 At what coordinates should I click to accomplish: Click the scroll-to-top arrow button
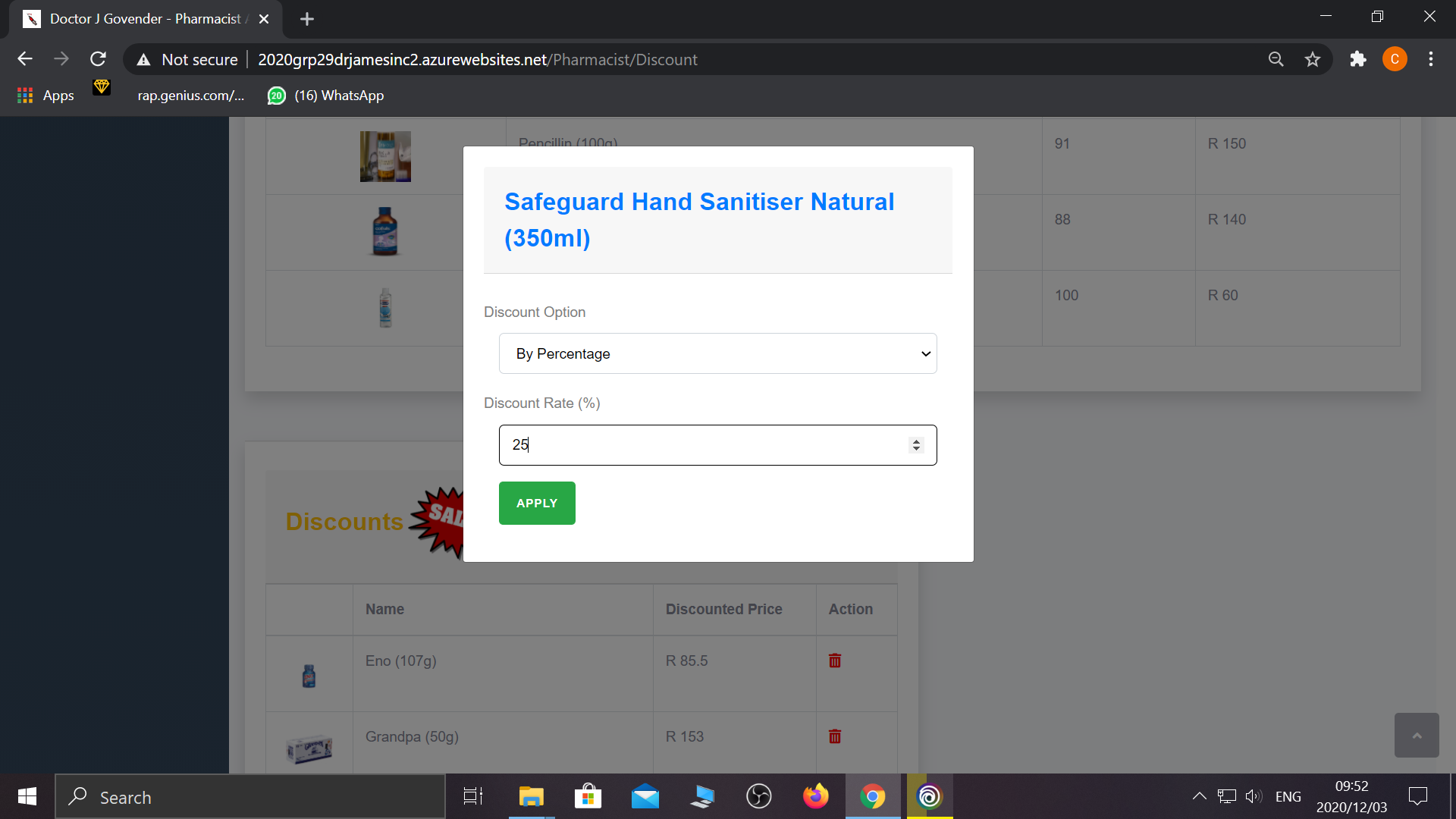tap(1416, 735)
